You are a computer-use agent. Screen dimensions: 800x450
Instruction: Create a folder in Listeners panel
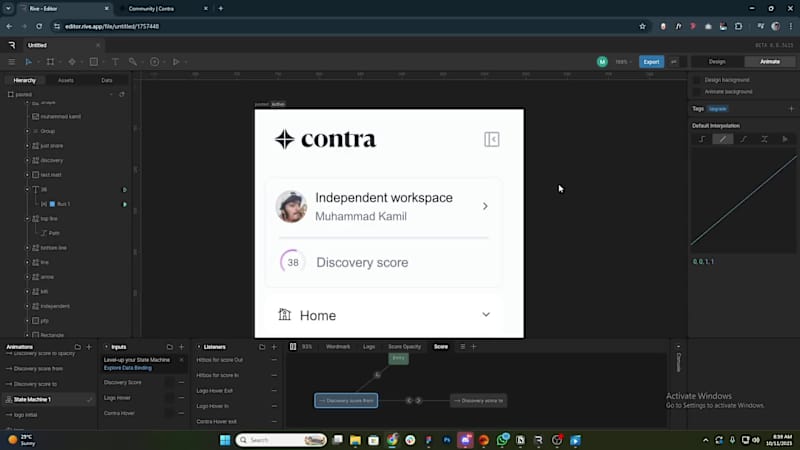(262, 347)
